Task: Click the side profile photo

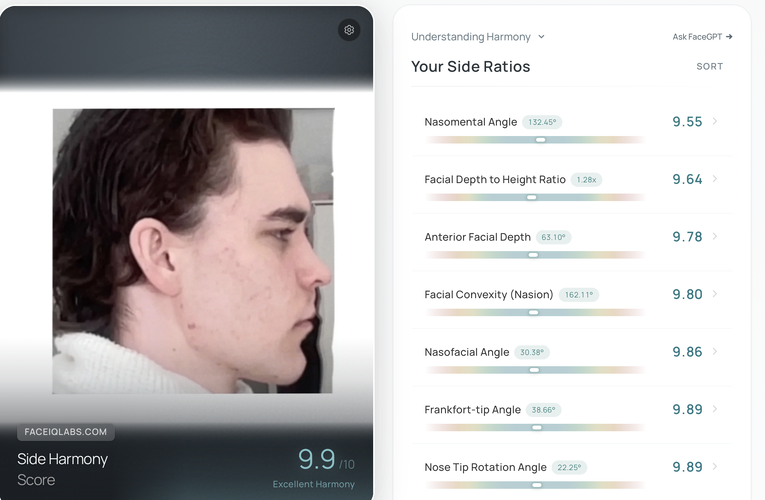Action: [193, 251]
